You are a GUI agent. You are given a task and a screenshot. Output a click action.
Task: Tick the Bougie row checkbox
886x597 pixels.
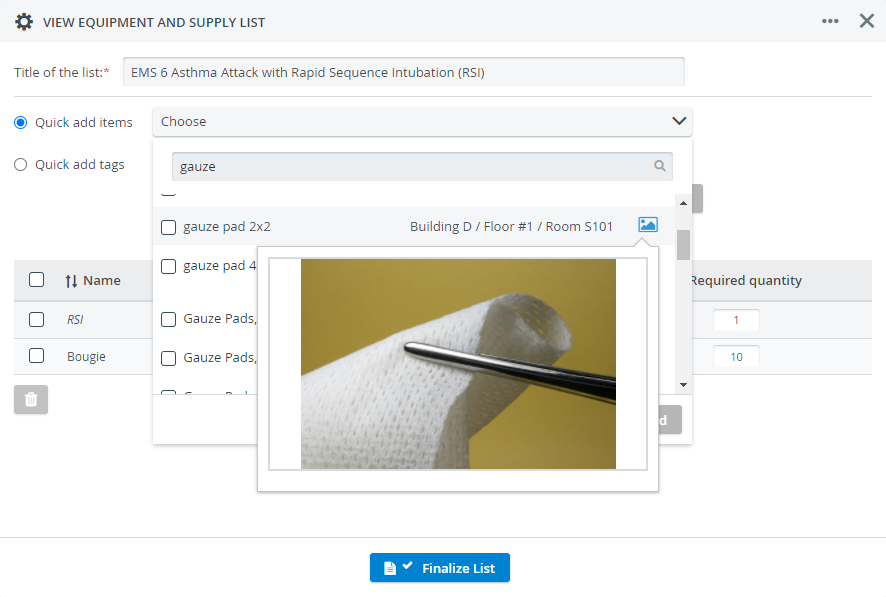coord(37,356)
